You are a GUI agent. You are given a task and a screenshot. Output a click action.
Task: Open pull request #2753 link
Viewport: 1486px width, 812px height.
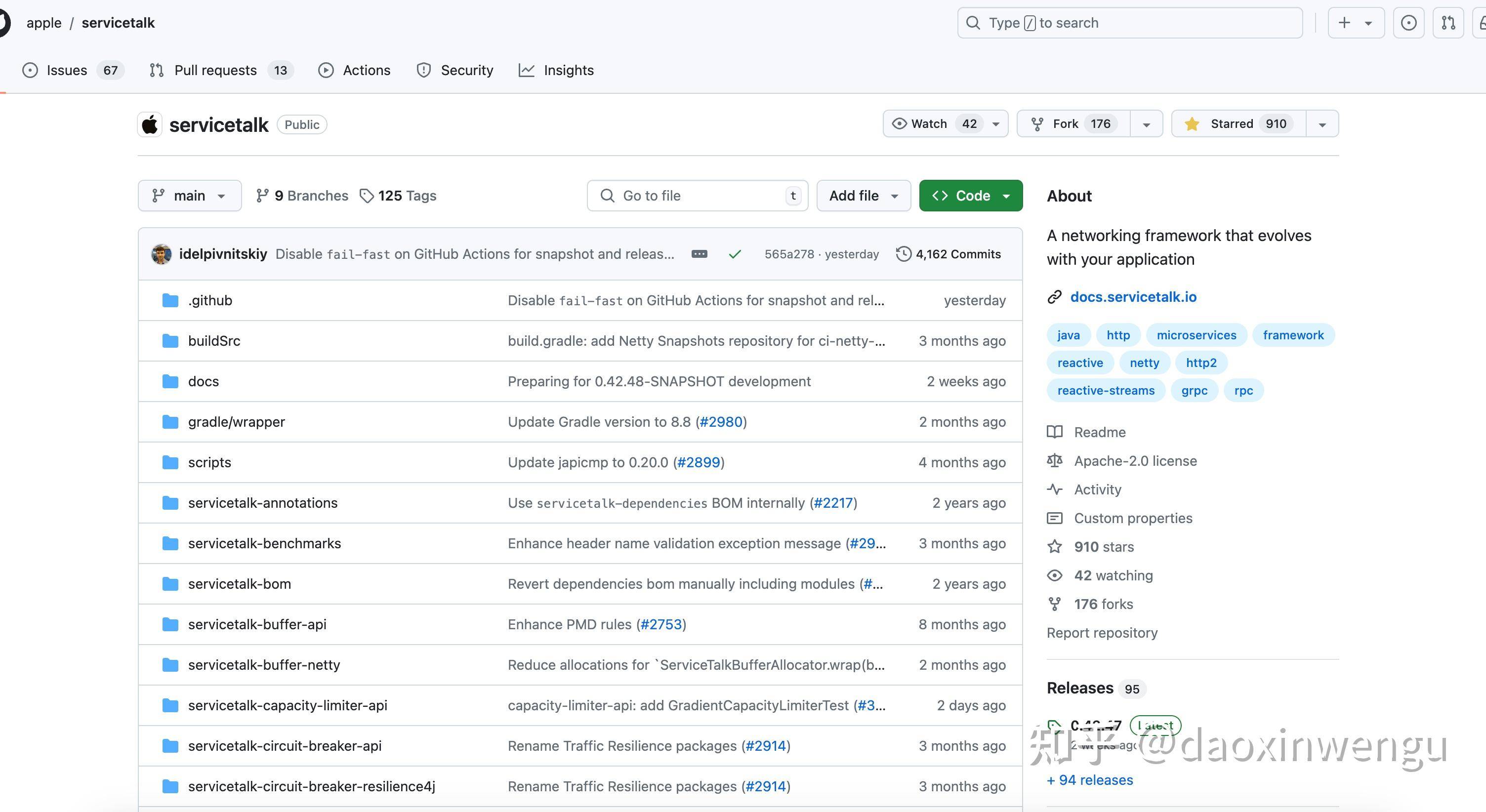pyautogui.click(x=661, y=624)
